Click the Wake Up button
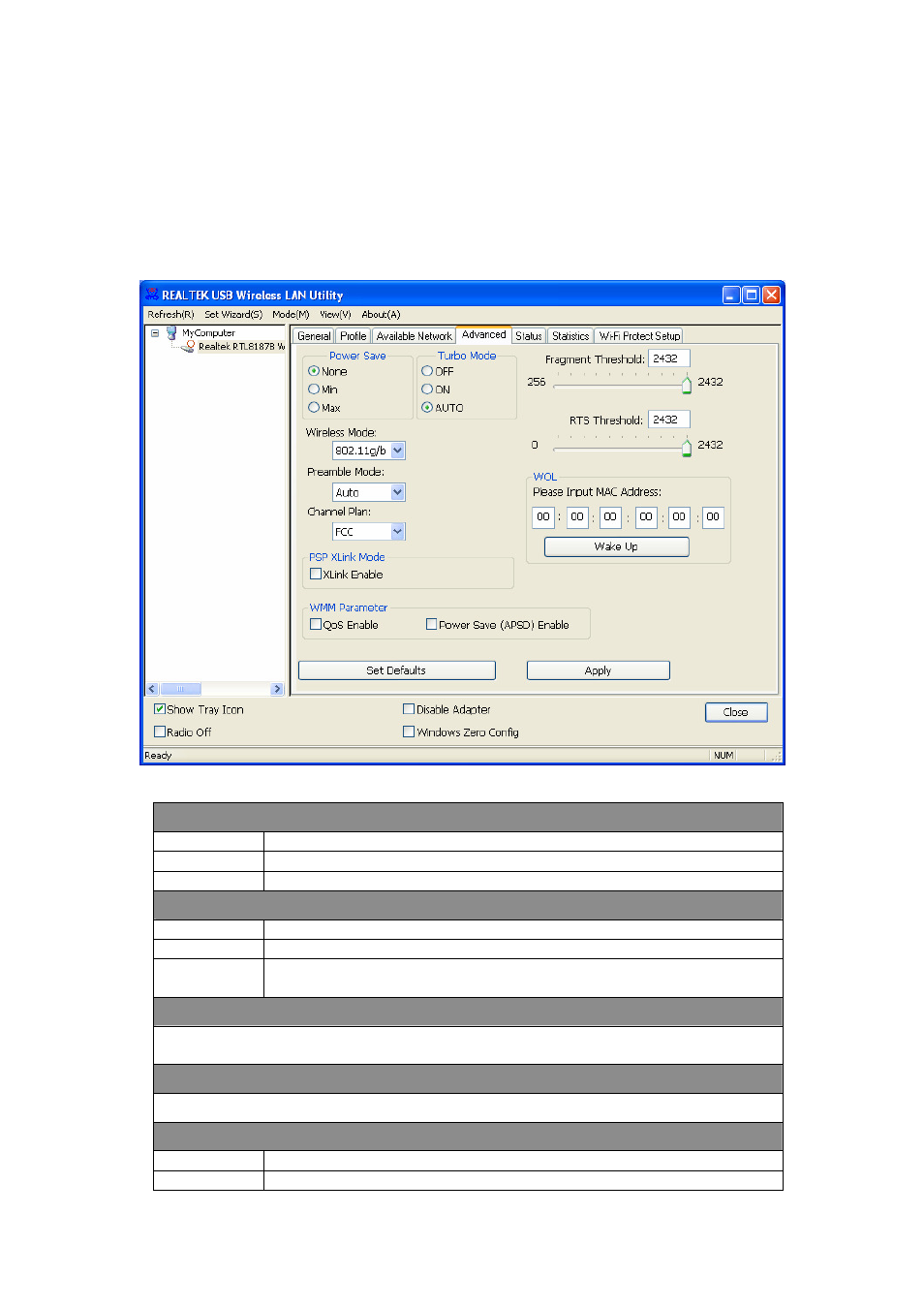 617,546
